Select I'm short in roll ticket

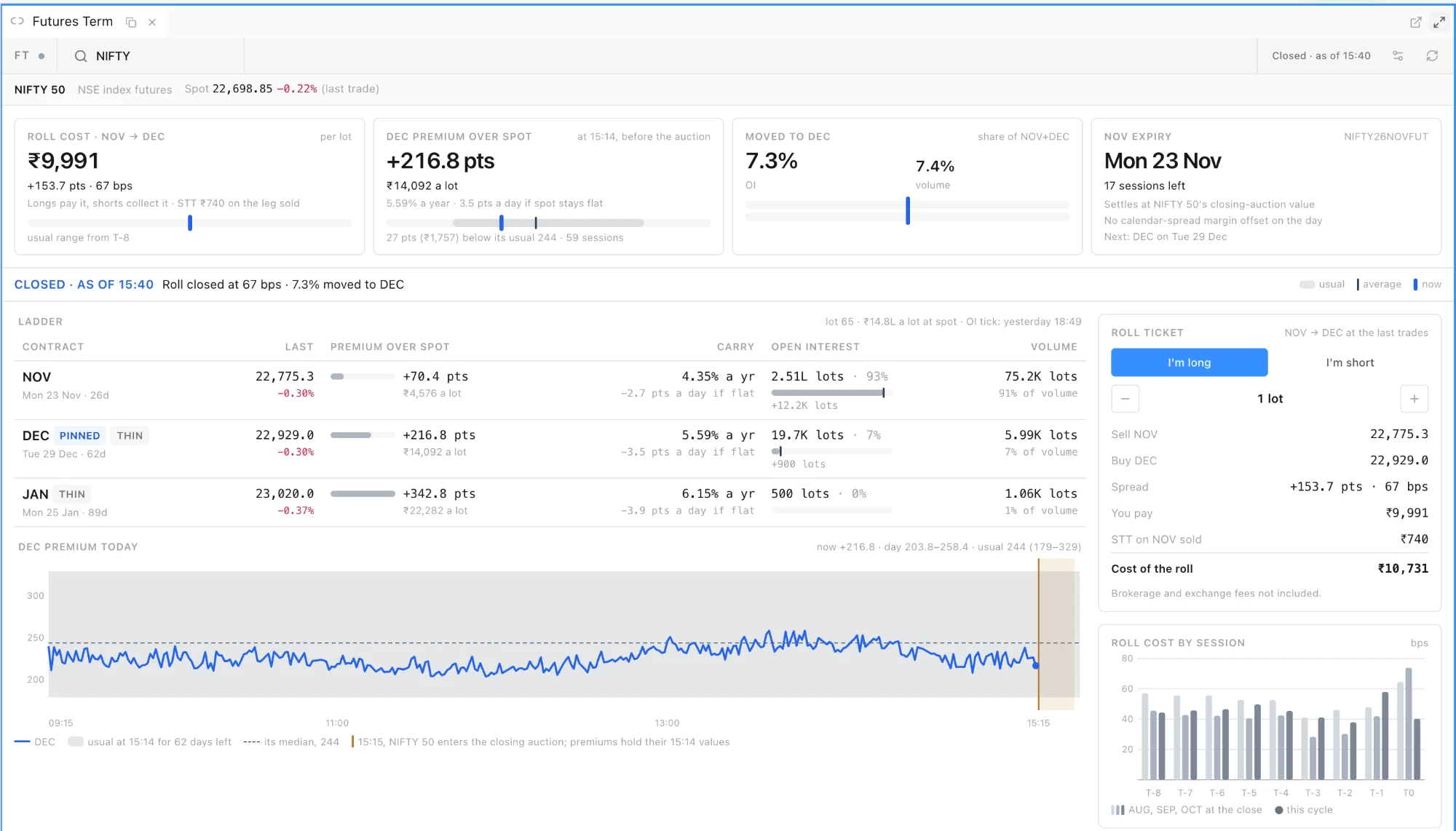[1350, 362]
